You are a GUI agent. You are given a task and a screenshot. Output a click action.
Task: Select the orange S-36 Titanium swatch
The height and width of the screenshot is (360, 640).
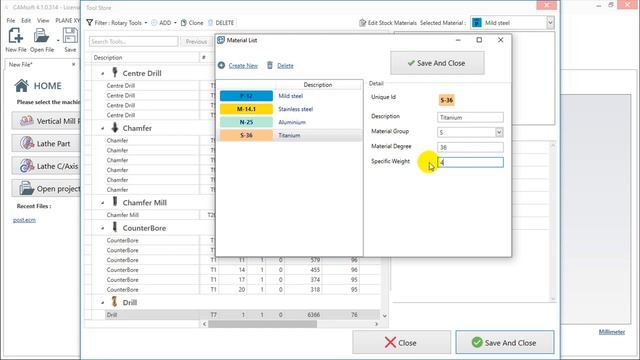click(246, 135)
